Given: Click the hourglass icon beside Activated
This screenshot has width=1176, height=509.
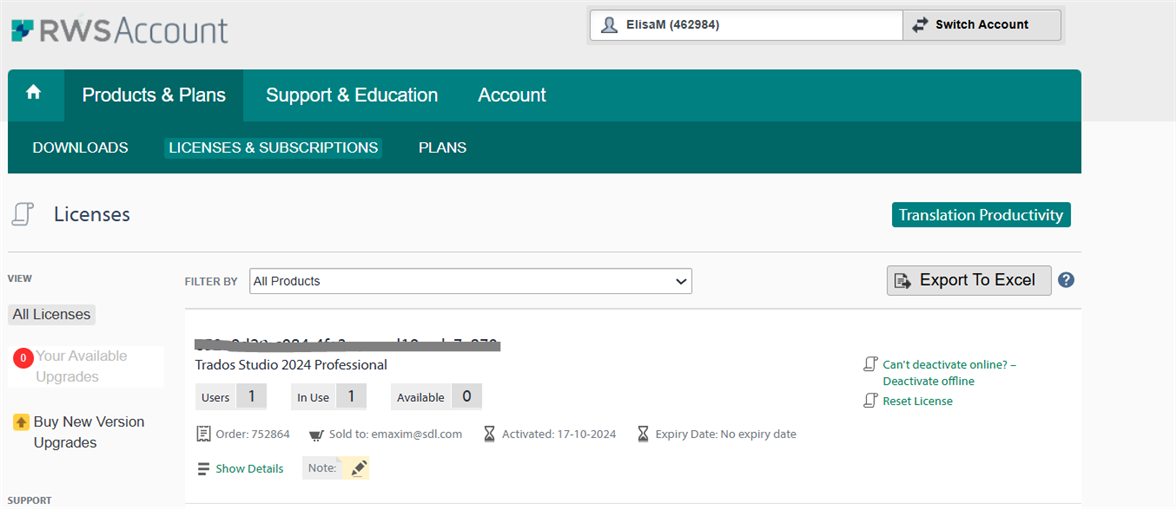Looking at the screenshot, I should point(490,434).
